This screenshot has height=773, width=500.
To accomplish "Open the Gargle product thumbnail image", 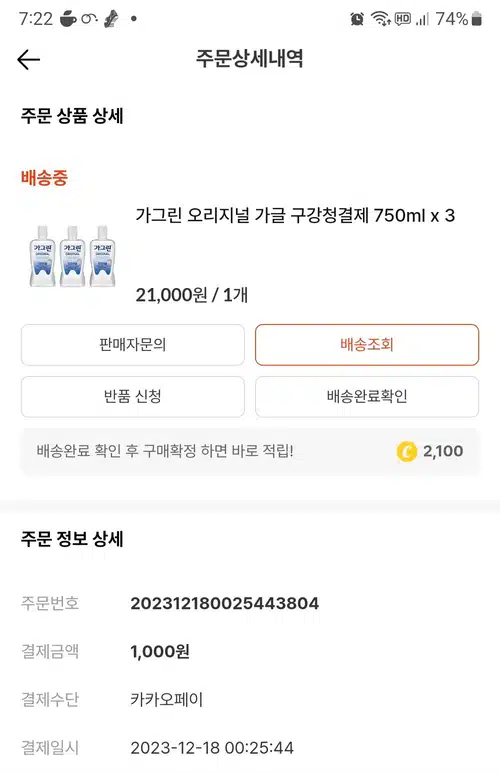I will coord(72,255).
